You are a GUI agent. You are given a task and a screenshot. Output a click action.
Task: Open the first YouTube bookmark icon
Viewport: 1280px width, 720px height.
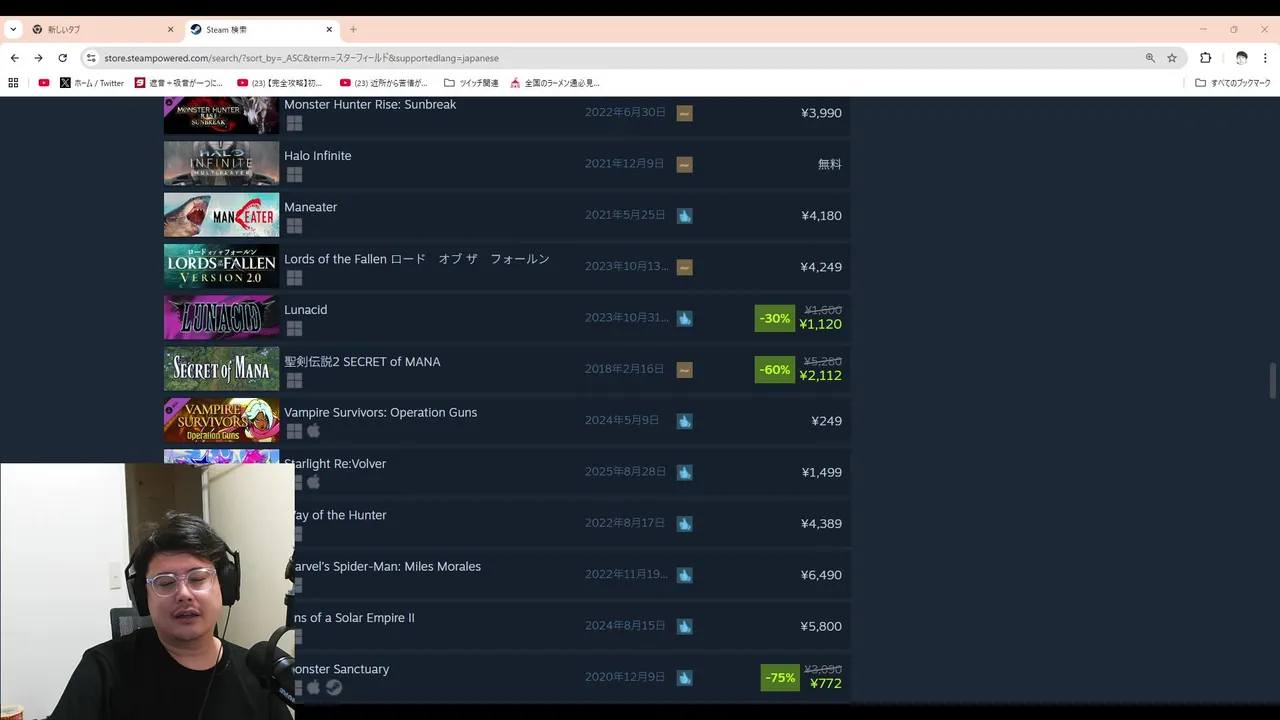(43, 83)
